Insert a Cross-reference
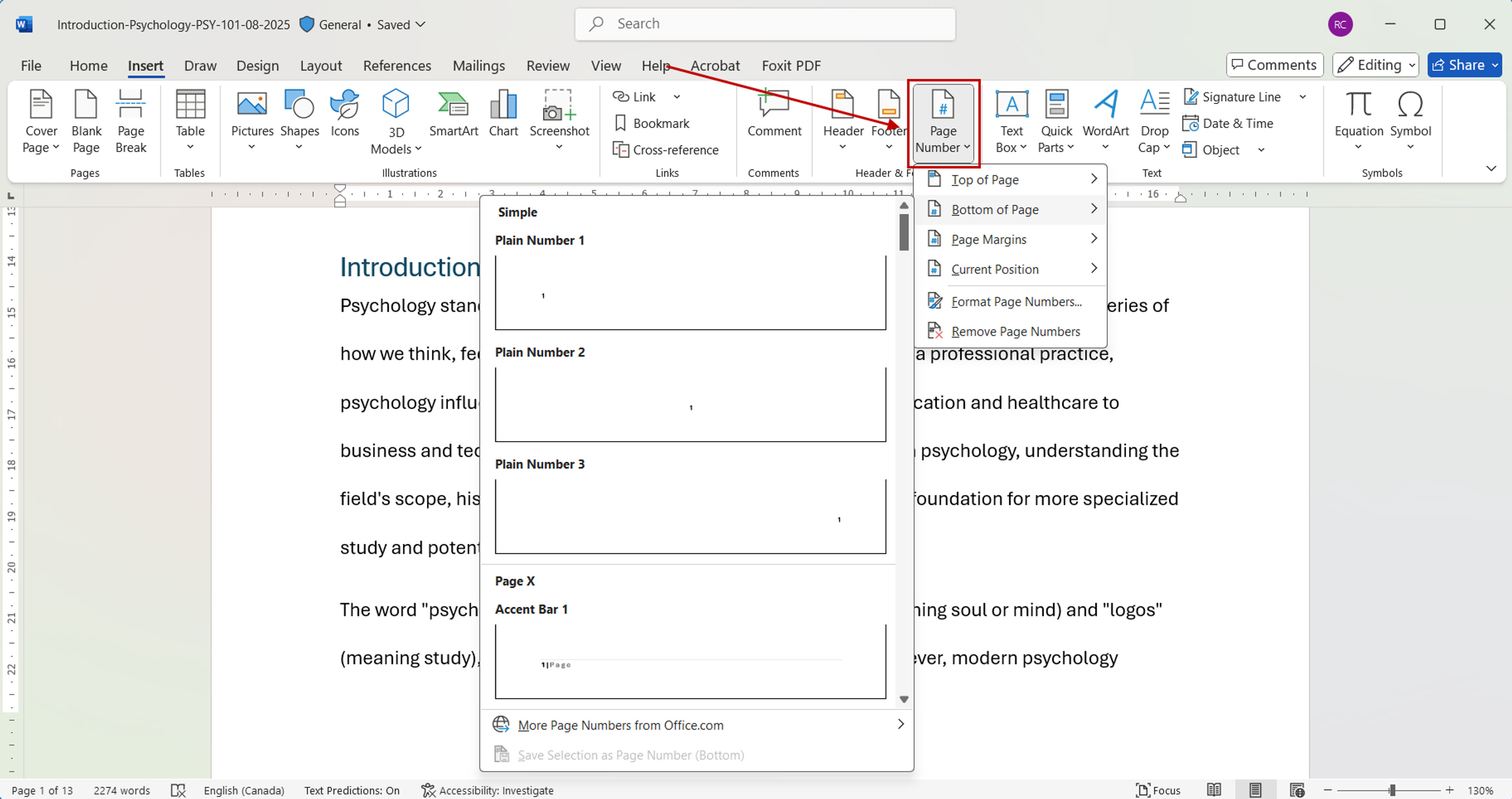 coord(665,150)
